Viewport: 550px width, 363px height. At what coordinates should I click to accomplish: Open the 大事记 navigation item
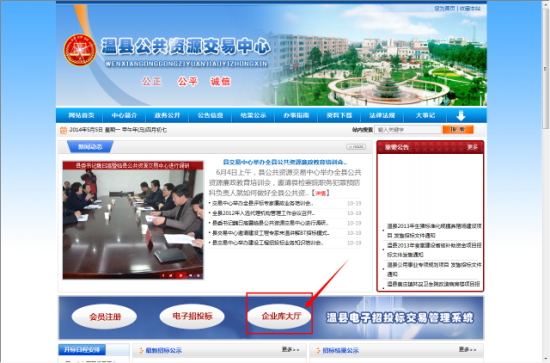(425, 115)
